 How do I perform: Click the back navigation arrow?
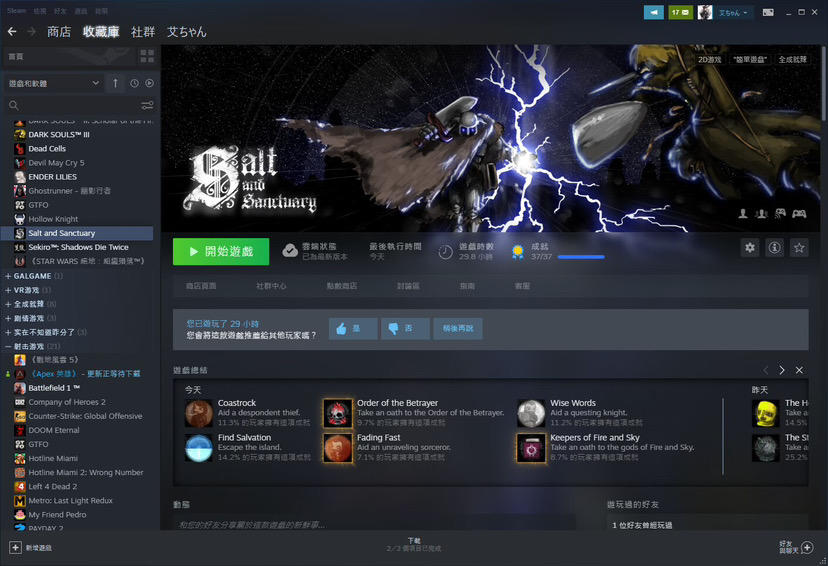(x=12, y=32)
